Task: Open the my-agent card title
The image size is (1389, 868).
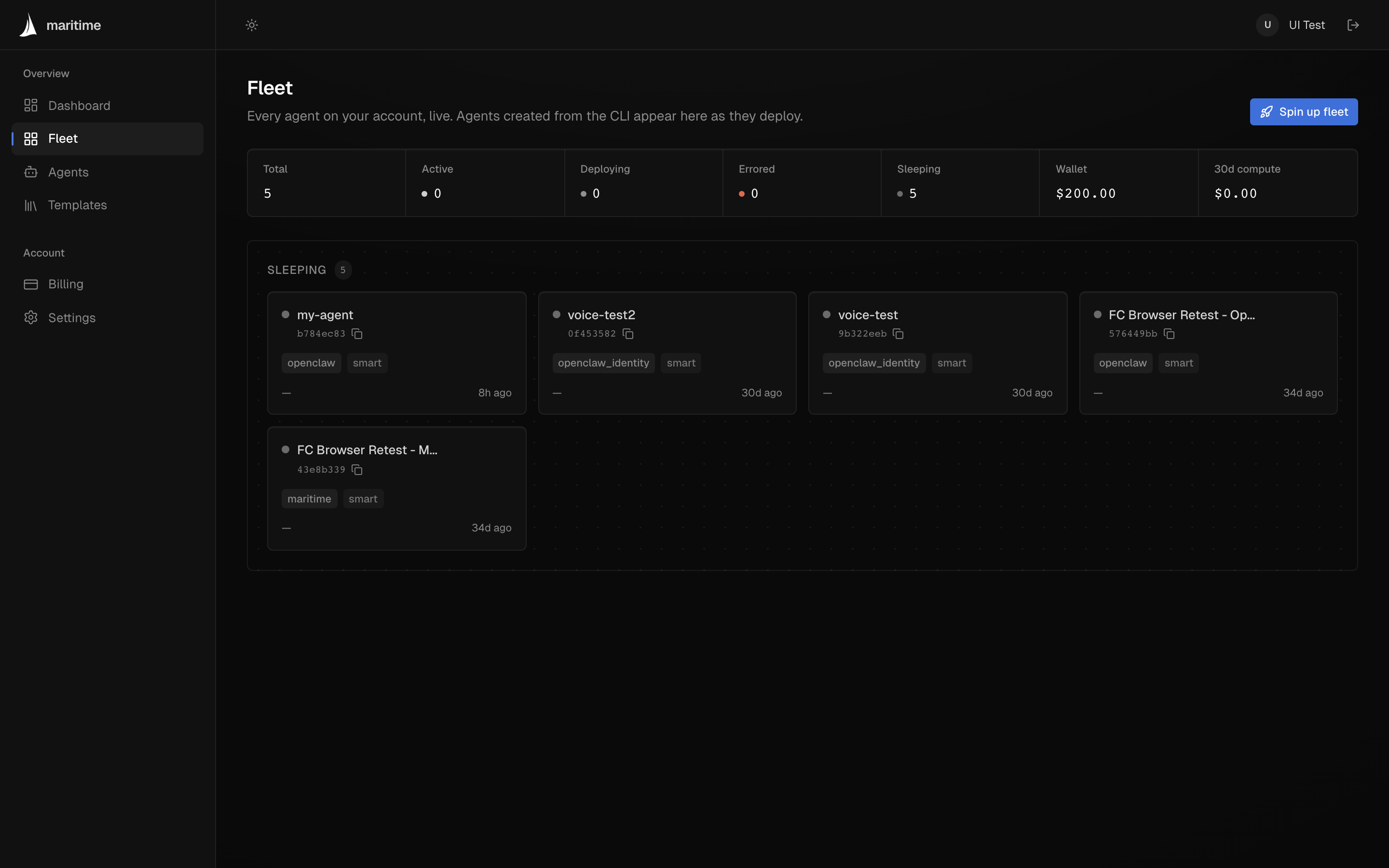Action: (325, 314)
